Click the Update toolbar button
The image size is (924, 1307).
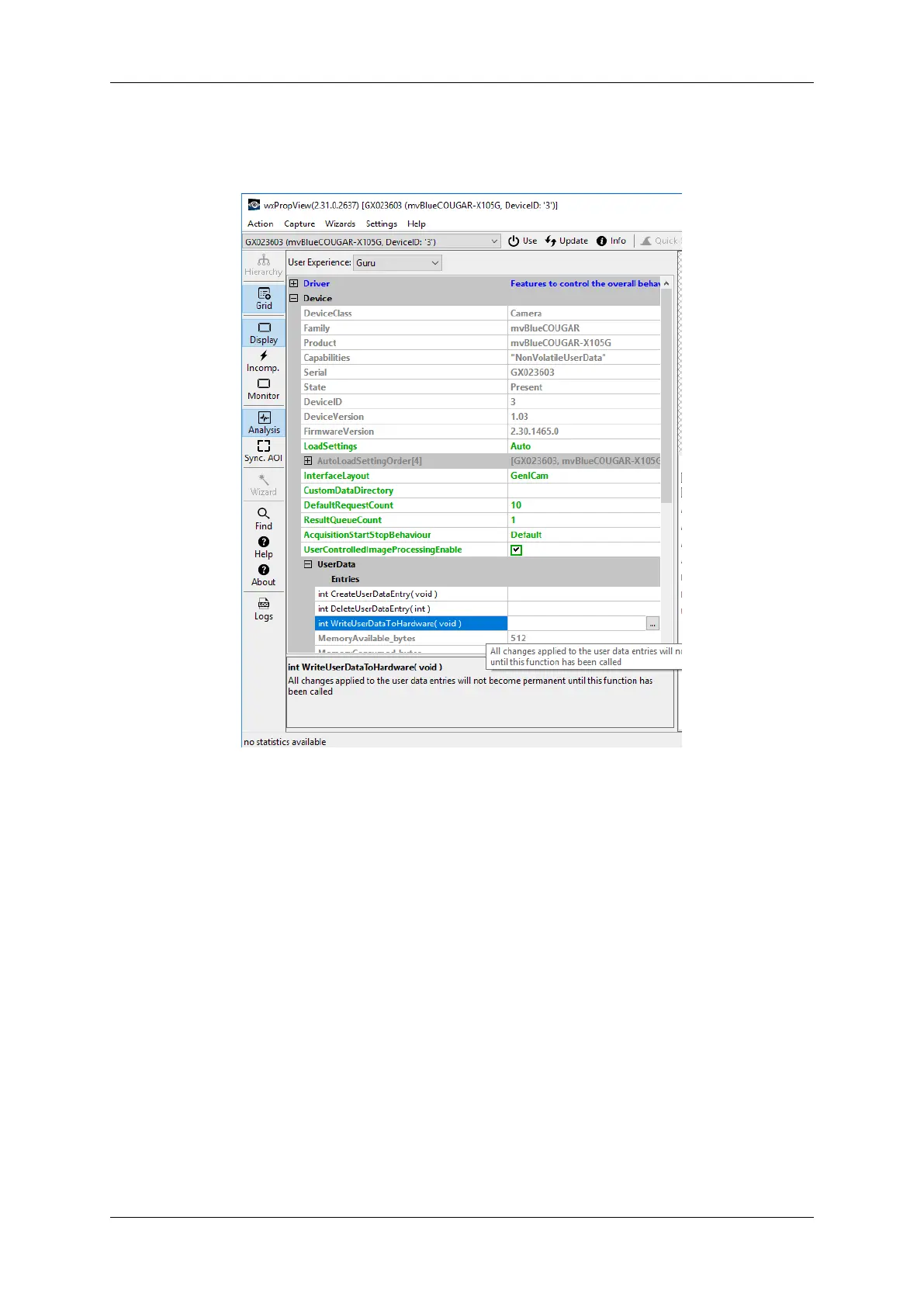coord(566,241)
